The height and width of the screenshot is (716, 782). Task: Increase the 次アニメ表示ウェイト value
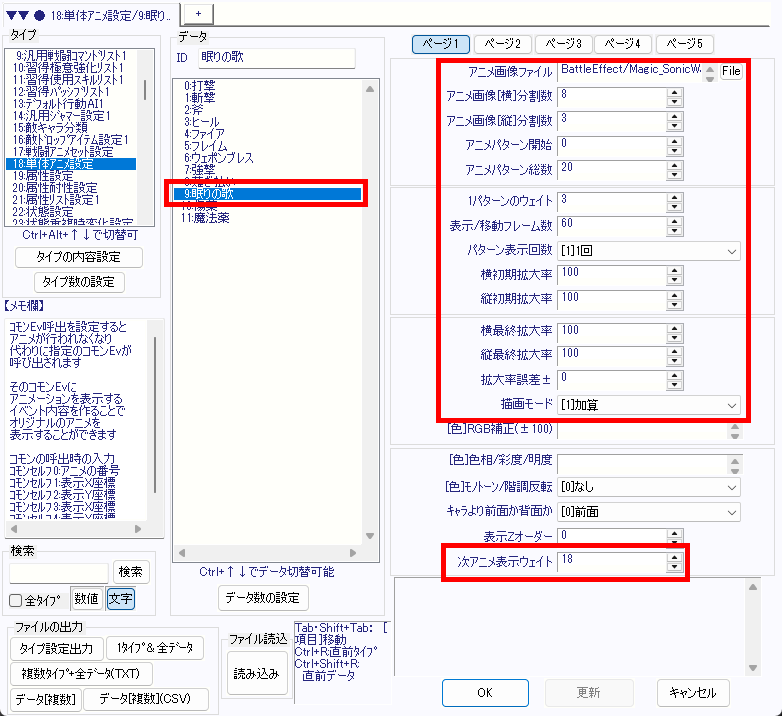coord(674,556)
